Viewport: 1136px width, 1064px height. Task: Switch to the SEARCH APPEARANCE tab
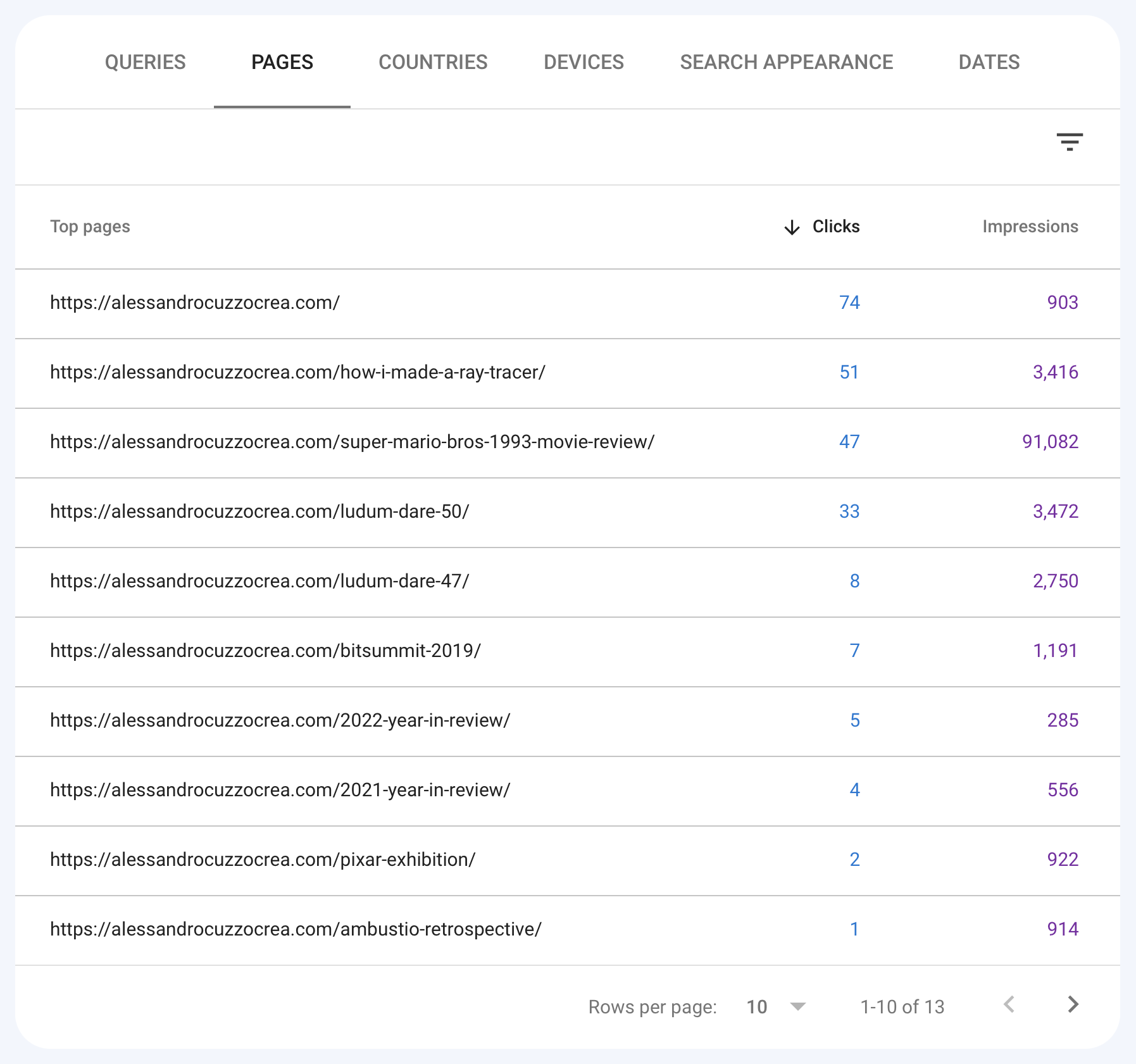(x=787, y=62)
